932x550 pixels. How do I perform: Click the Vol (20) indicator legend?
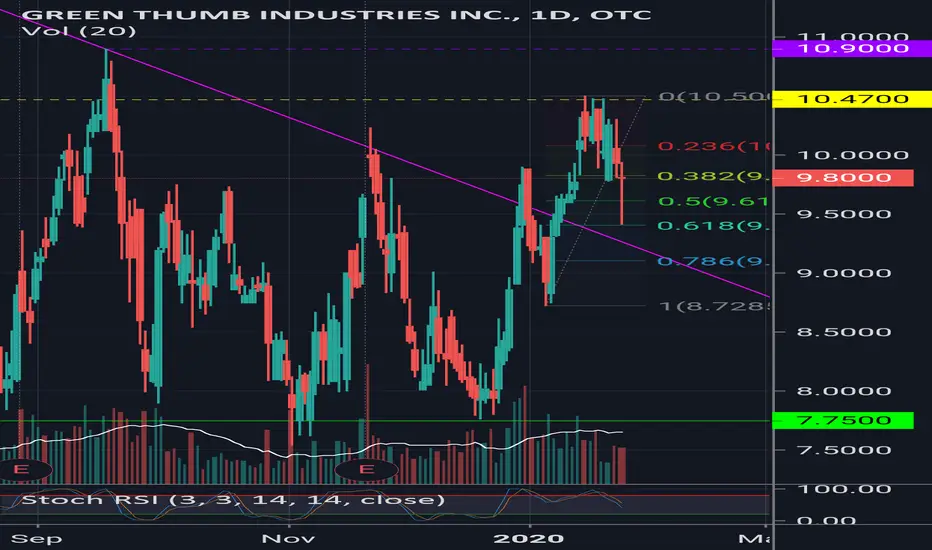coord(78,31)
